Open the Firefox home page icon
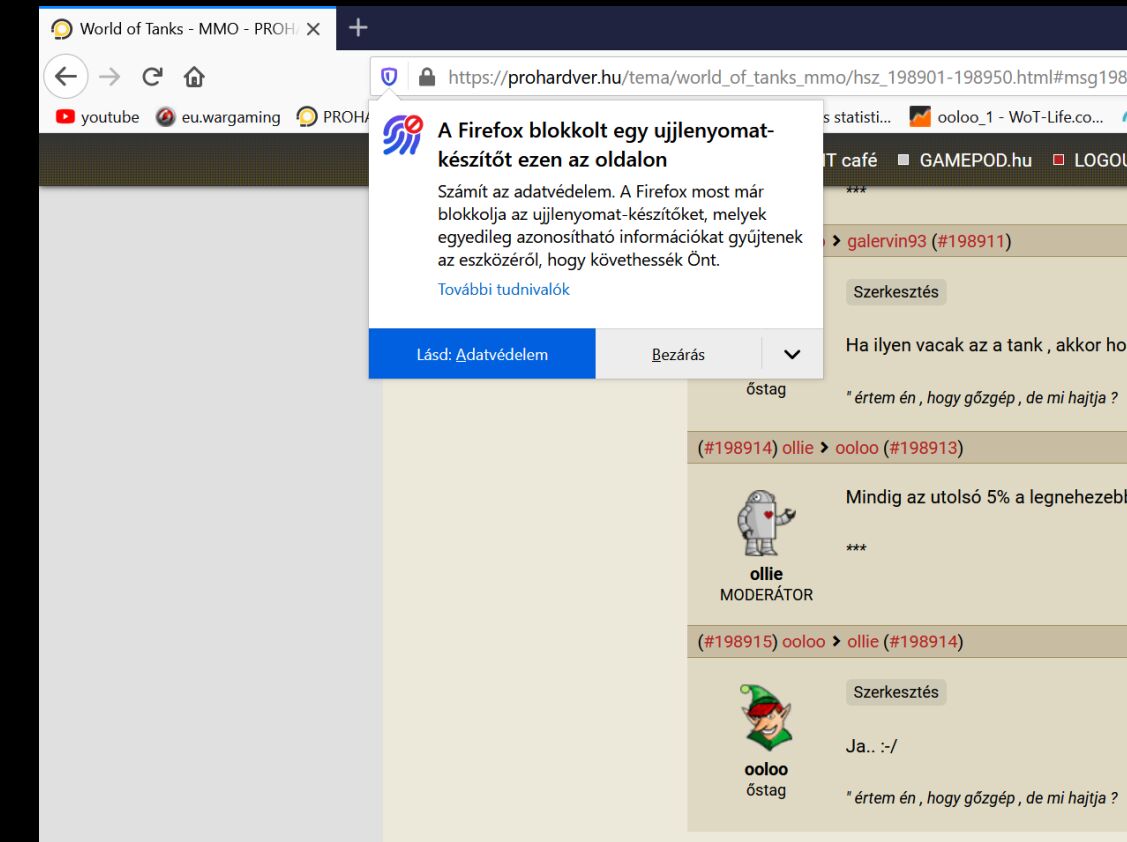Screen dimensions: 1127x842 coord(194,76)
